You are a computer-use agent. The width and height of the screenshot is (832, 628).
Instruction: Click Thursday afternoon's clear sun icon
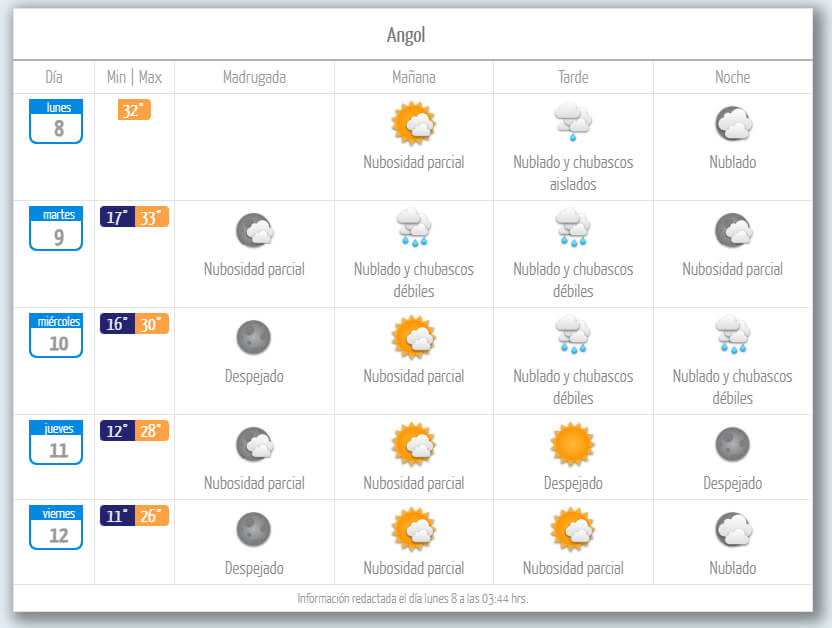point(573,444)
